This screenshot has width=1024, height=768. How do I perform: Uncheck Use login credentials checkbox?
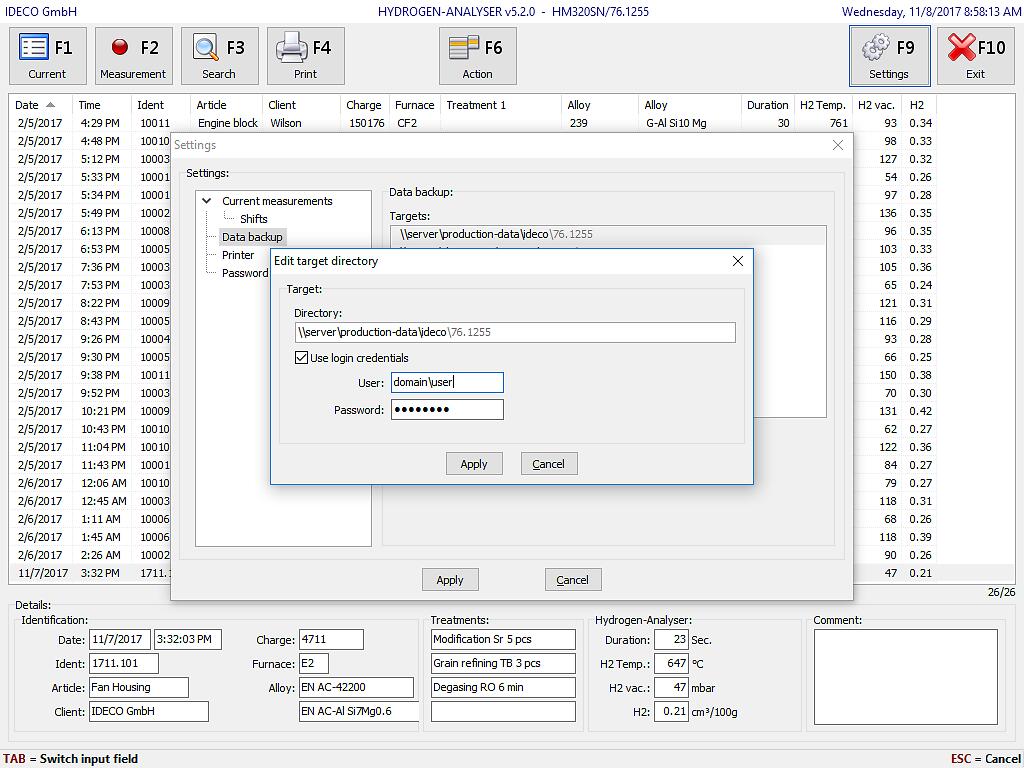pyautogui.click(x=302, y=358)
